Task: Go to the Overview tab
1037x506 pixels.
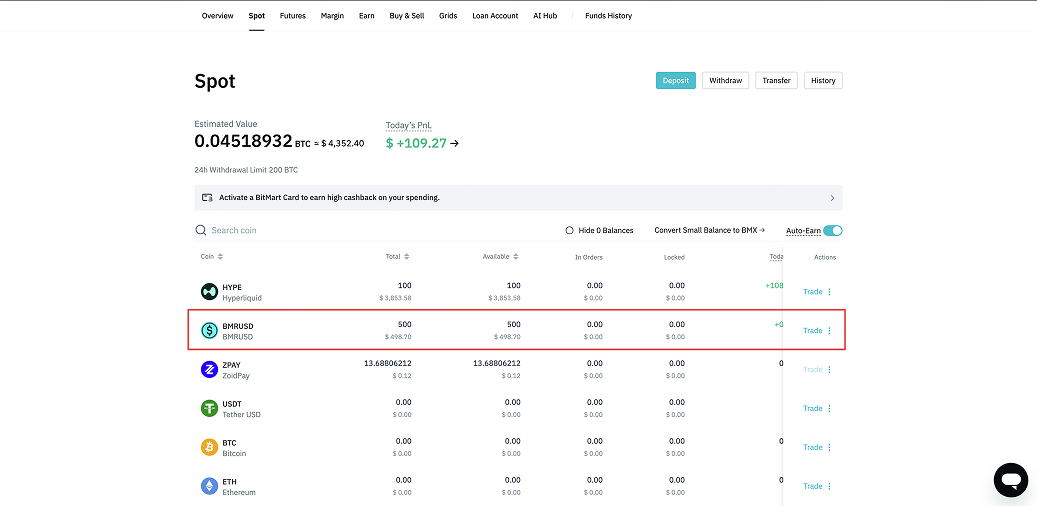Action: pos(218,16)
